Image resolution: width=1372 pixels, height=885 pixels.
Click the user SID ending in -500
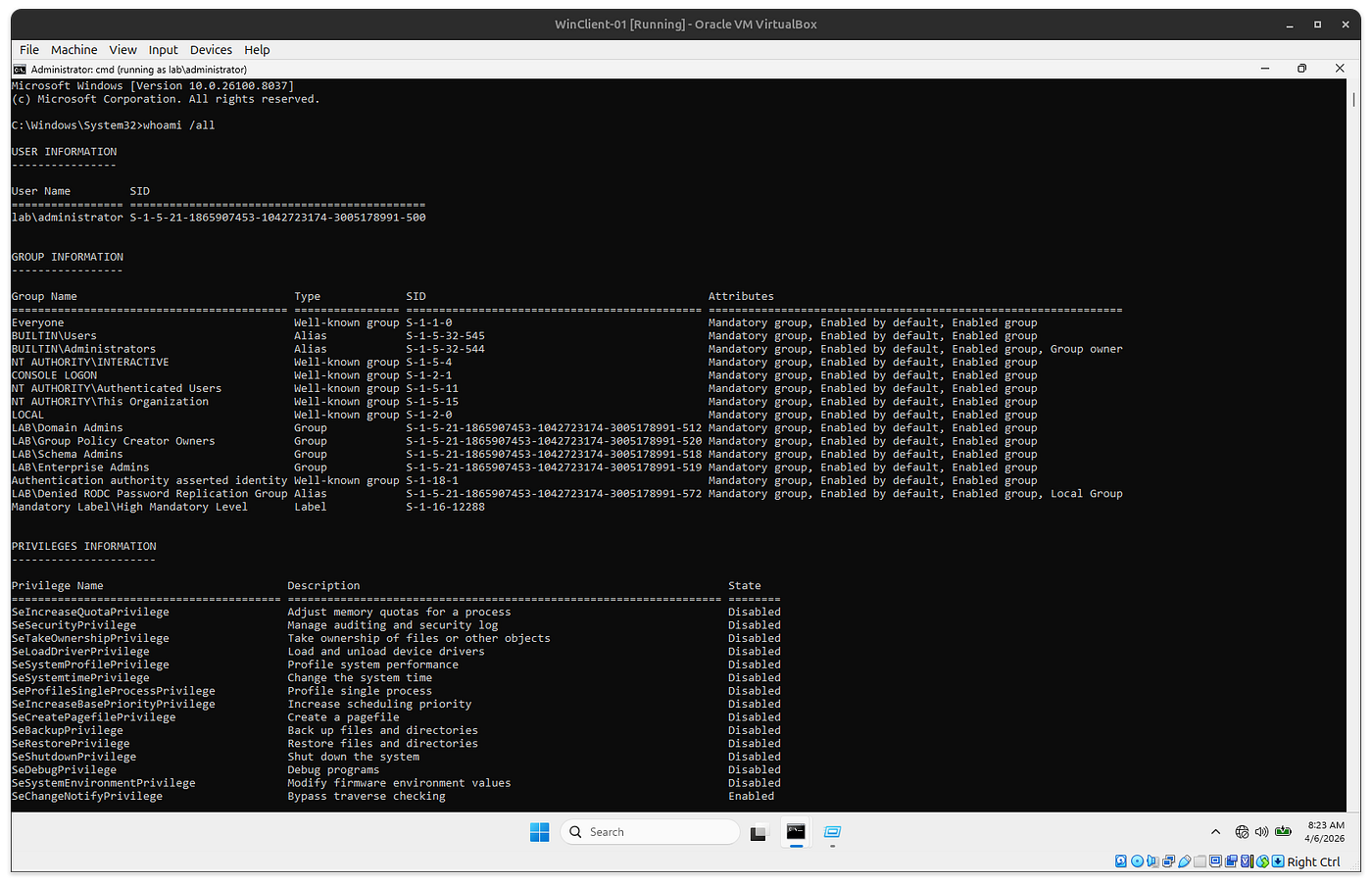[277, 218]
